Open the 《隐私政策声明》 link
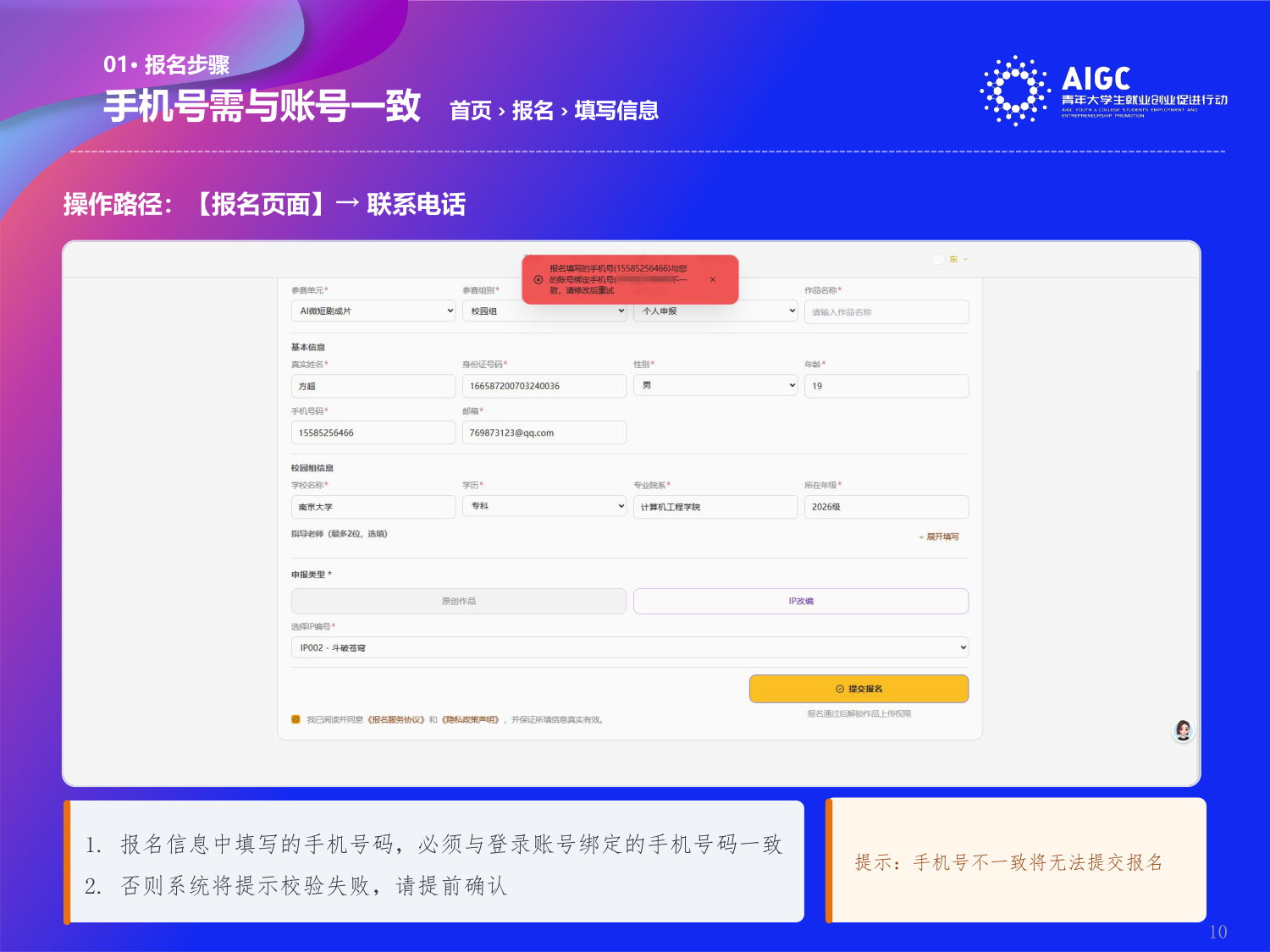The image size is (1270, 952). coord(470,720)
